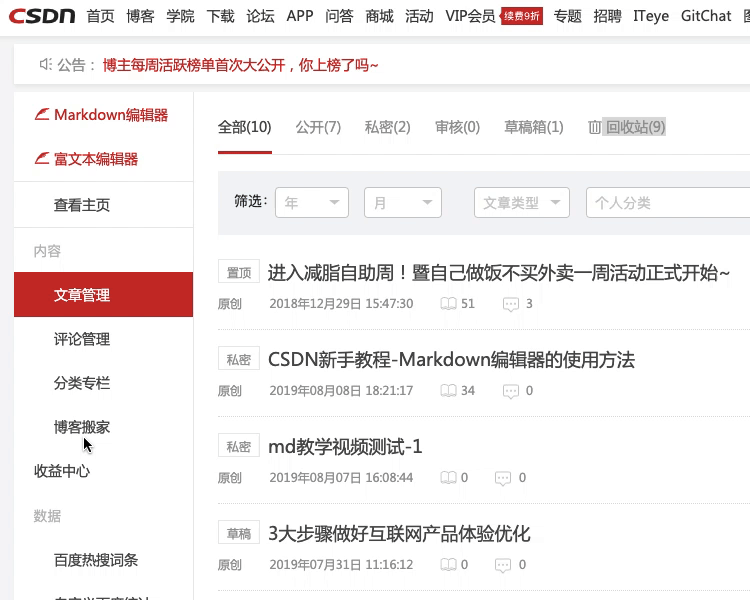Select 评论管理 in sidebar
750x600 pixels.
pos(82,339)
